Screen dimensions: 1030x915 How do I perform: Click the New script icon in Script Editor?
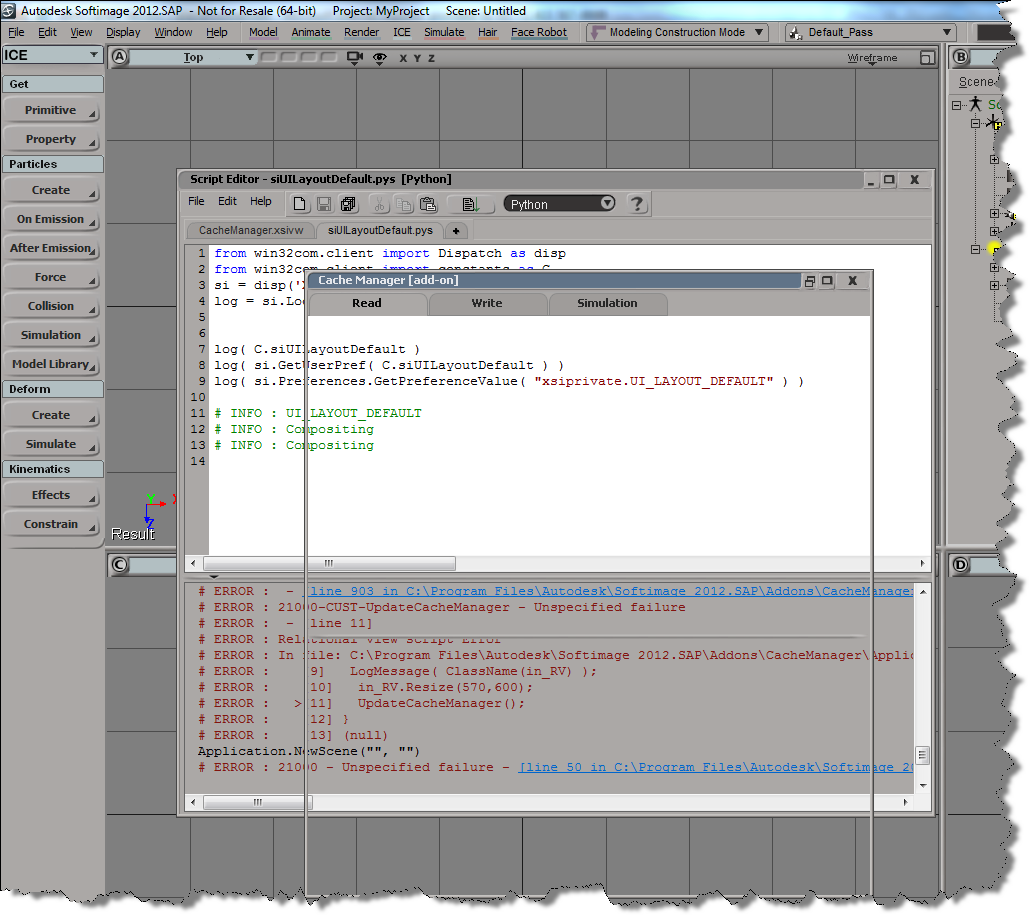pos(300,204)
